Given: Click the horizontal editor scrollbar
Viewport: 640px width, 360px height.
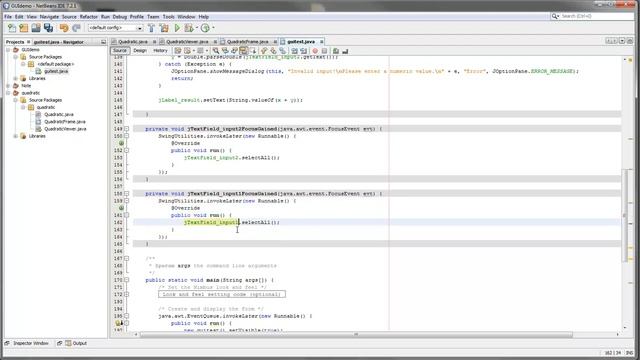Looking at the screenshot, I should pyautogui.click(x=356, y=334).
